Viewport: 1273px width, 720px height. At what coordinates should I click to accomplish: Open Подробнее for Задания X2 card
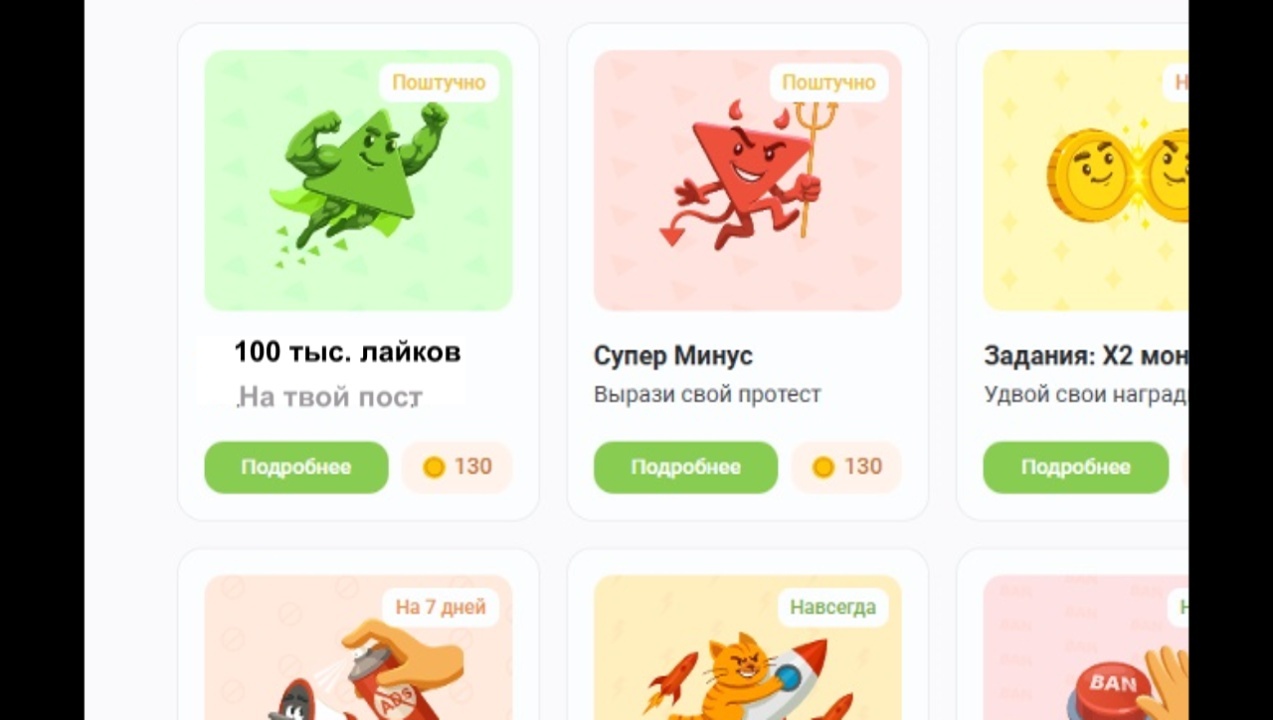pyautogui.click(x=1076, y=467)
